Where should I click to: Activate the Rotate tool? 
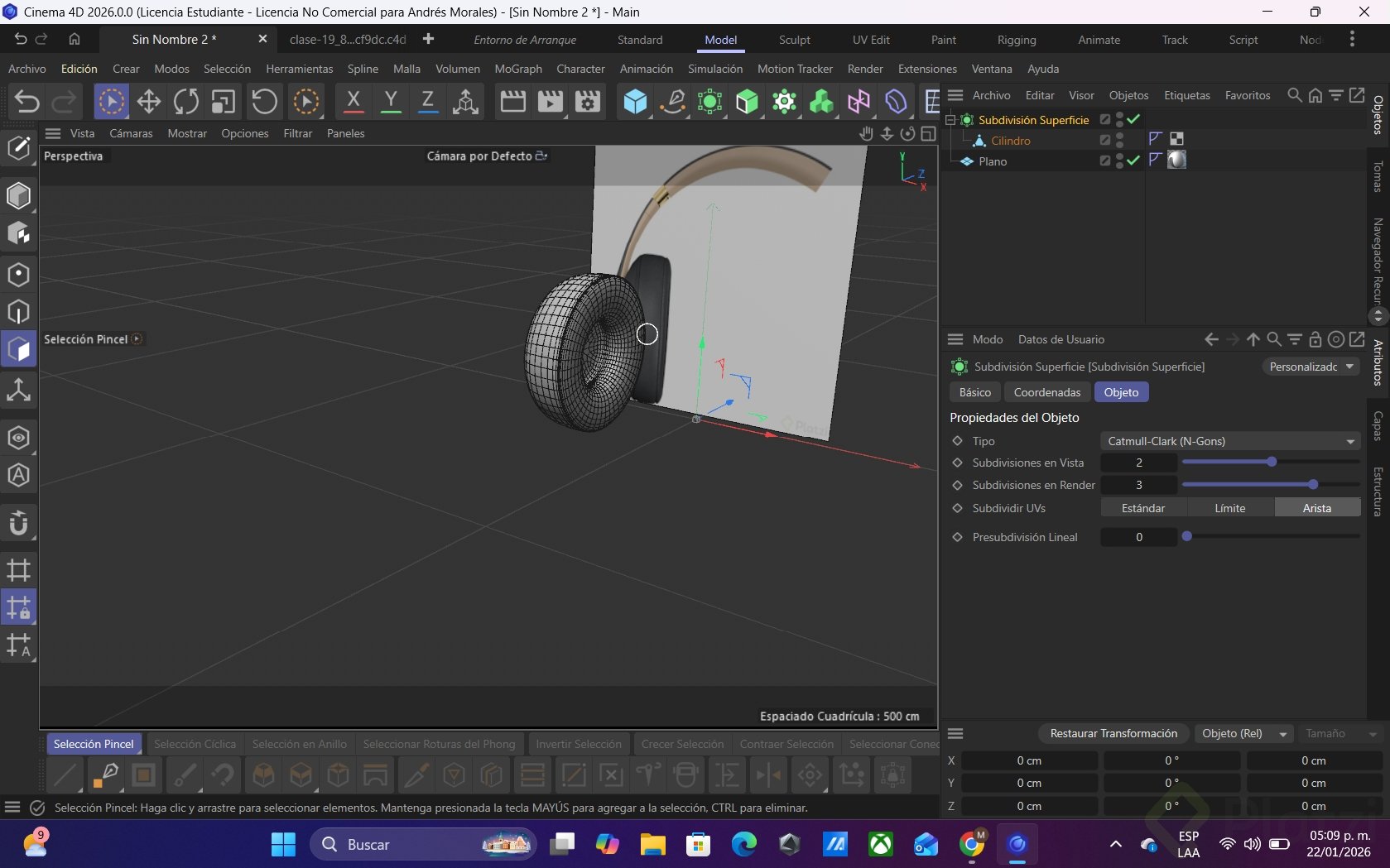tap(186, 102)
